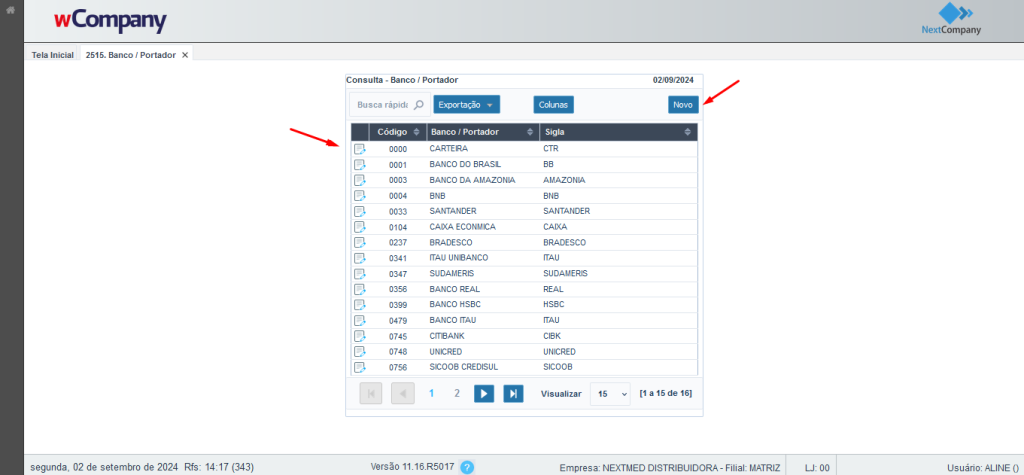Click edit icon for CAIXA ECONMICA row
The image size is (1024, 475).
(360, 227)
